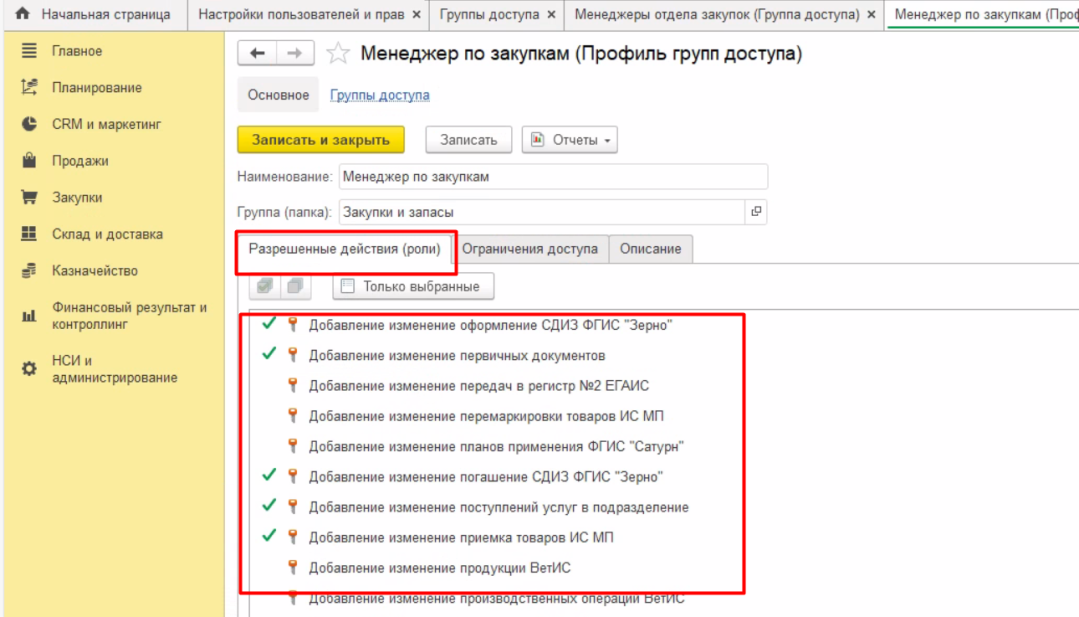Viewport: 1079px width, 617px height.
Task: Switch to the 'Ограничения доступа' tab
Action: click(x=530, y=249)
